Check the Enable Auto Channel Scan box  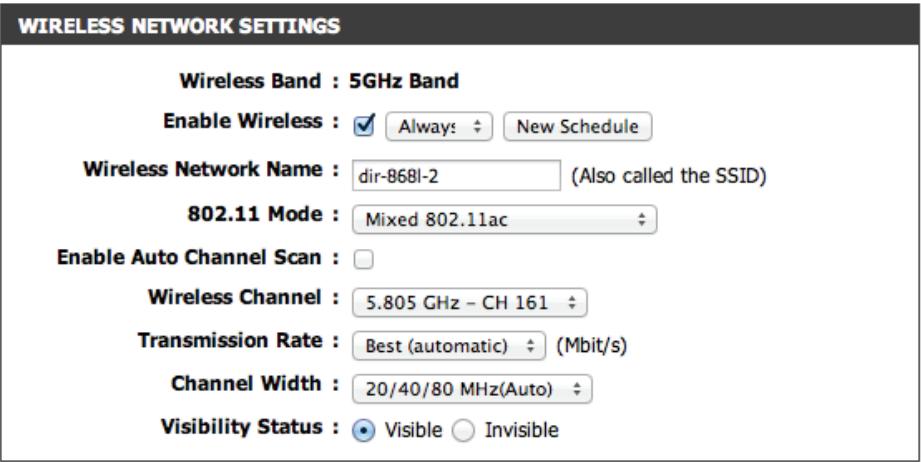coord(363,259)
